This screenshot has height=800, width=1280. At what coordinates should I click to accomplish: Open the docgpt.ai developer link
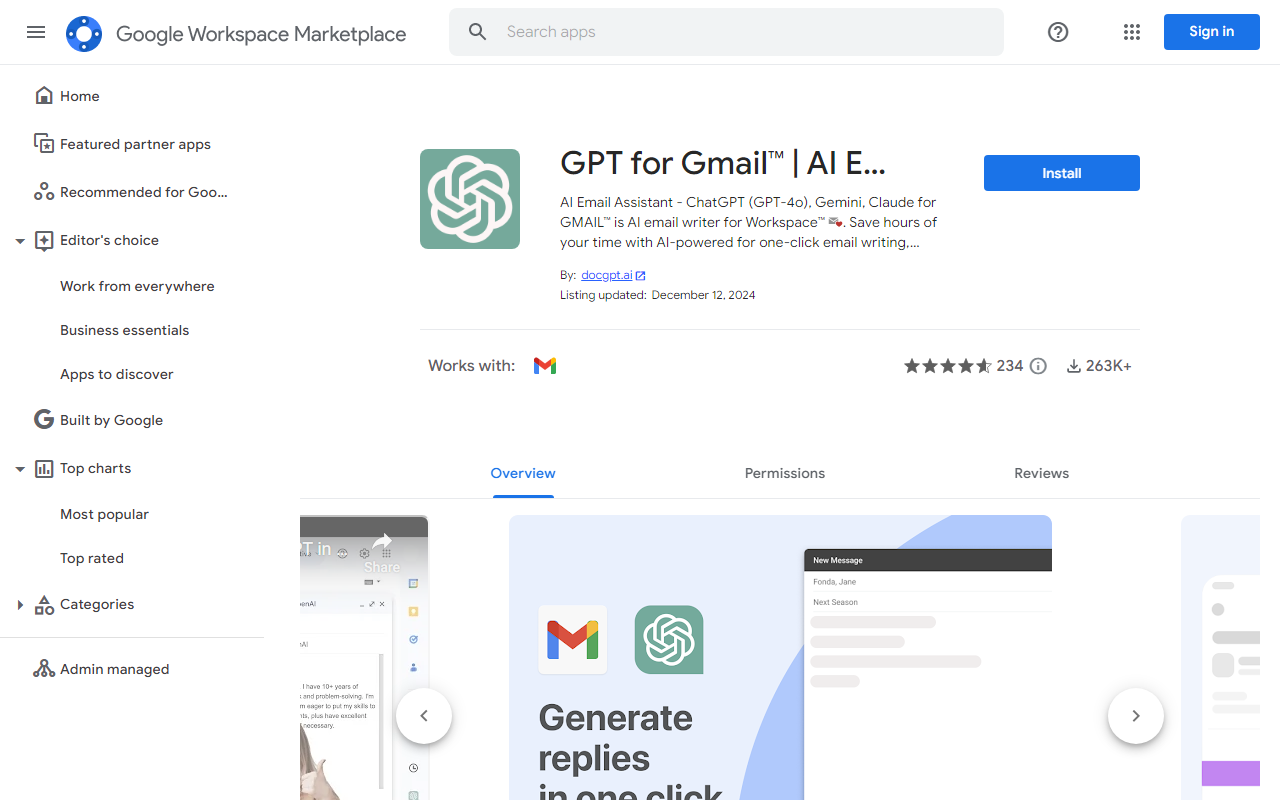(607, 275)
